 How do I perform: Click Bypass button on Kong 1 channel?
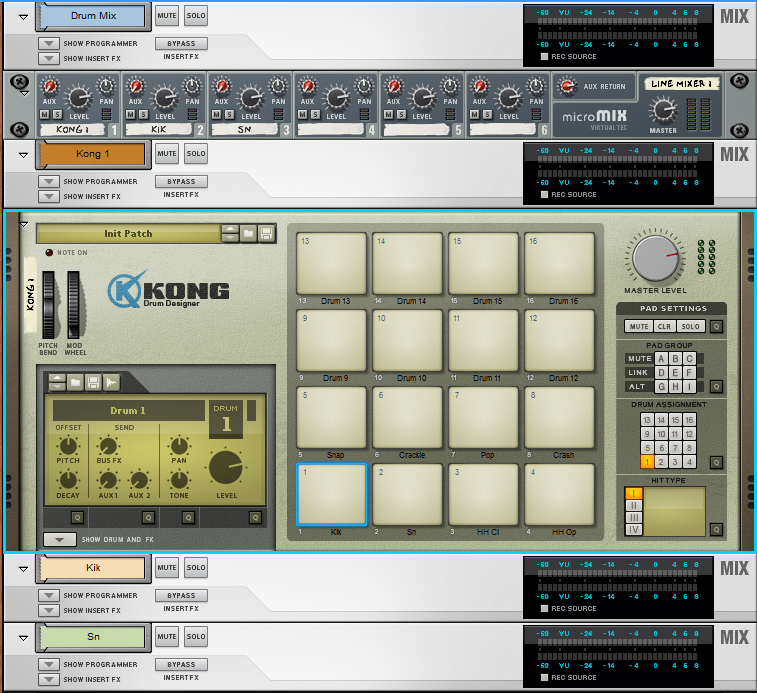coord(181,182)
